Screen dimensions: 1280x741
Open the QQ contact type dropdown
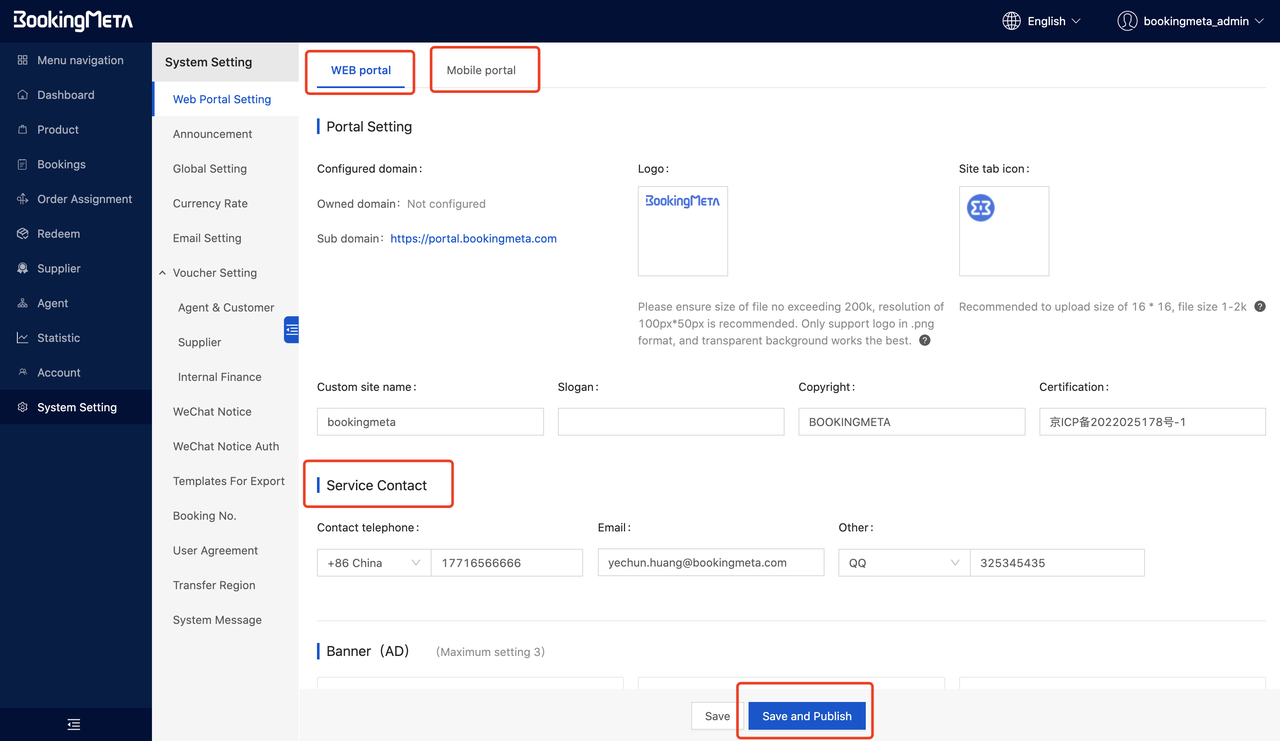click(x=903, y=563)
